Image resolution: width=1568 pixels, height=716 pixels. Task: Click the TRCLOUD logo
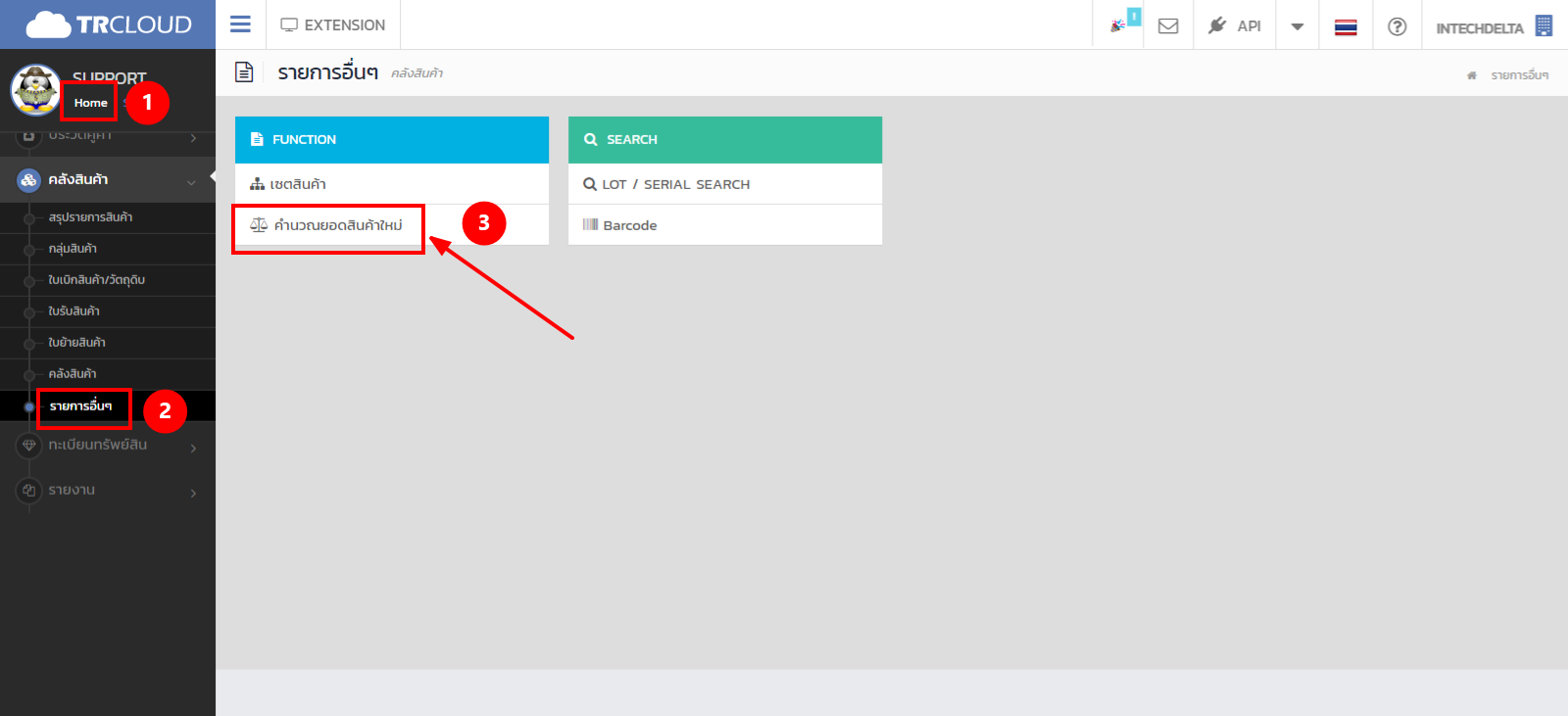(108, 24)
